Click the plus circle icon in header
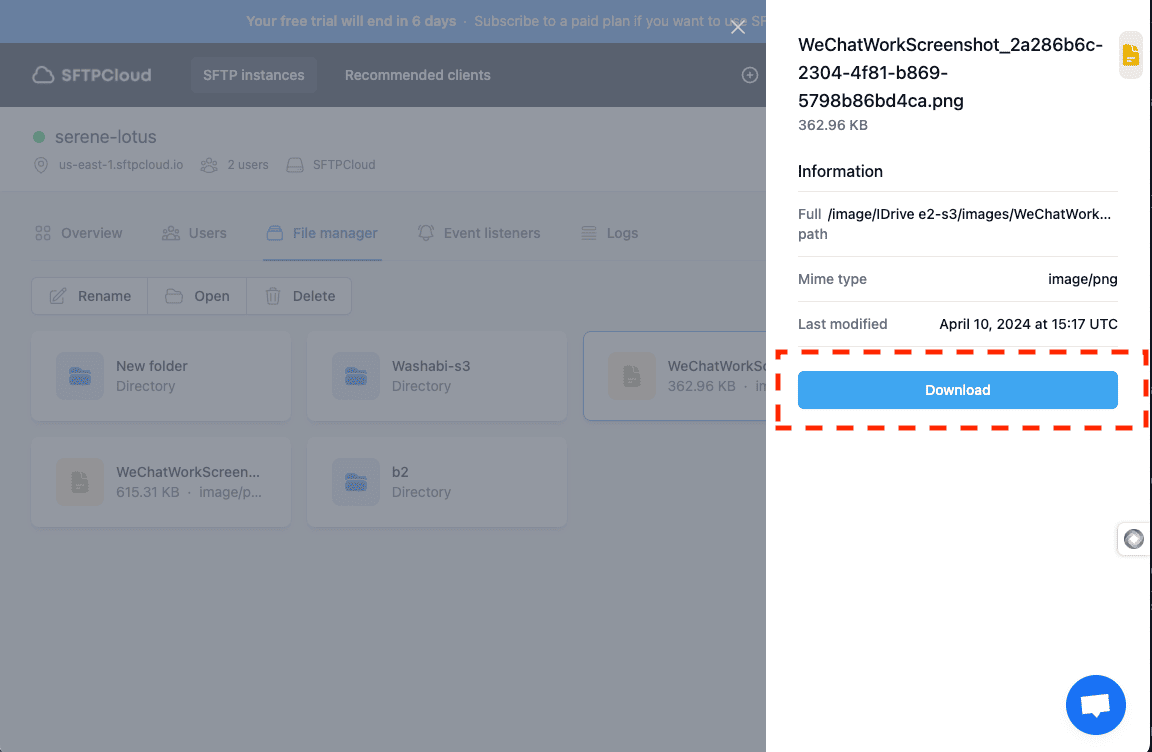Screen dimensions: 1152x752 pyautogui.click(x=749, y=75)
